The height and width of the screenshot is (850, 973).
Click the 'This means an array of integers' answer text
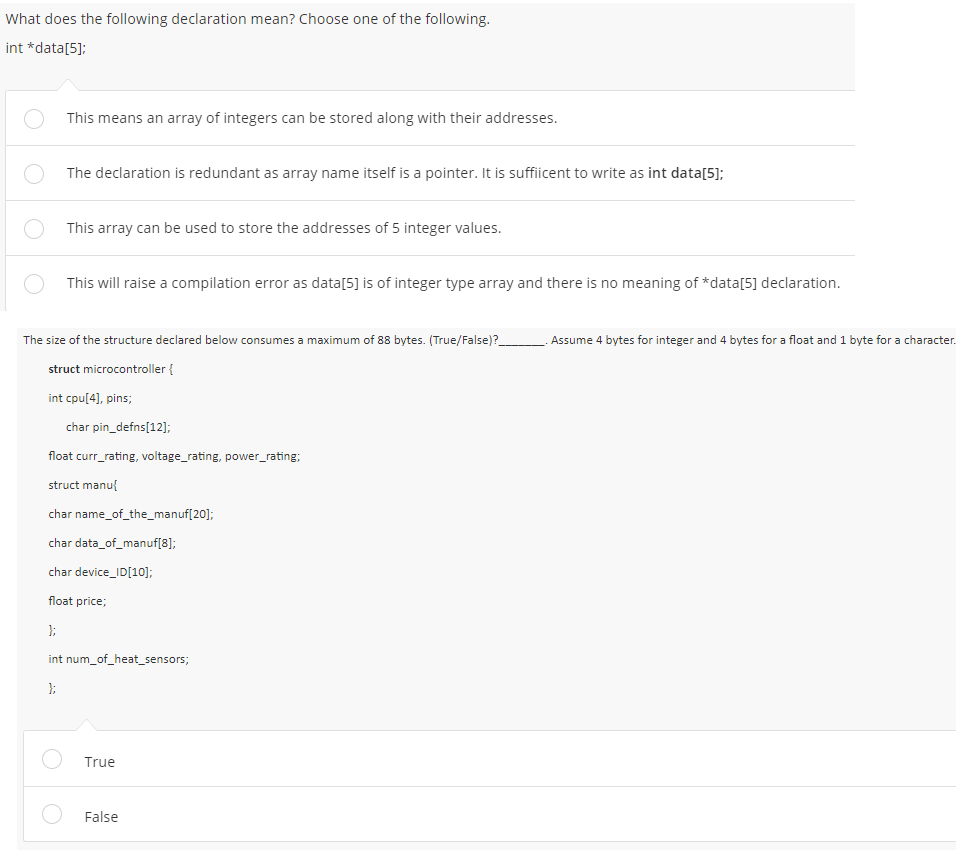pyautogui.click(x=312, y=118)
